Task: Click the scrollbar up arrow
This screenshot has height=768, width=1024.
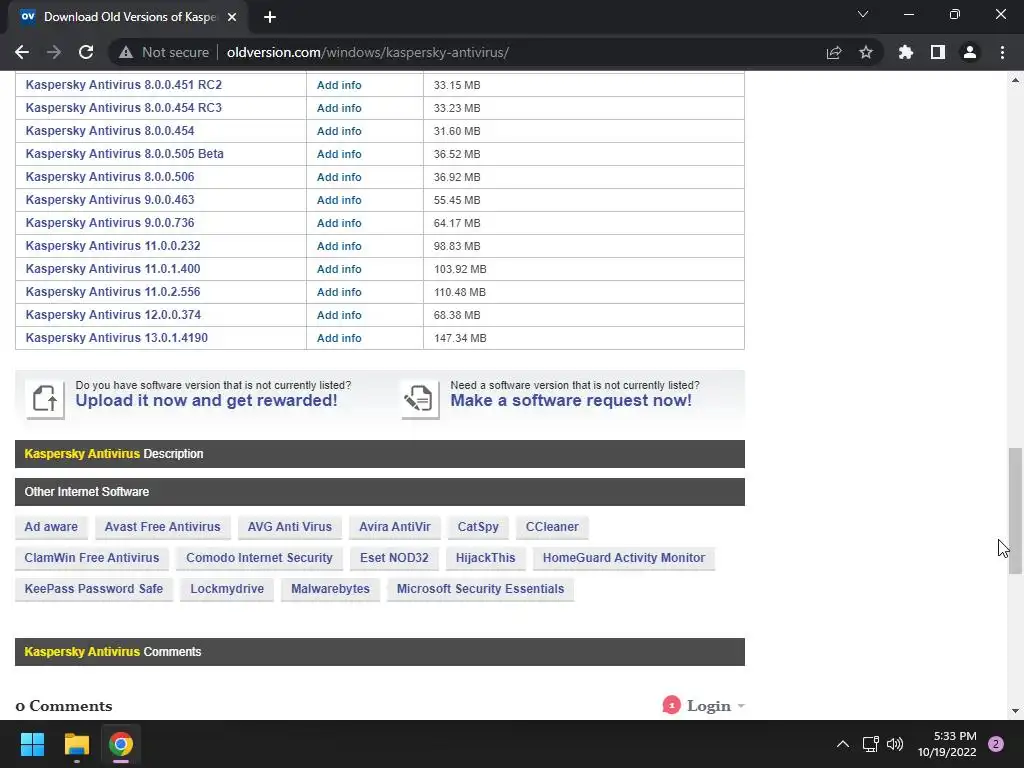Action: [x=1015, y=80]
